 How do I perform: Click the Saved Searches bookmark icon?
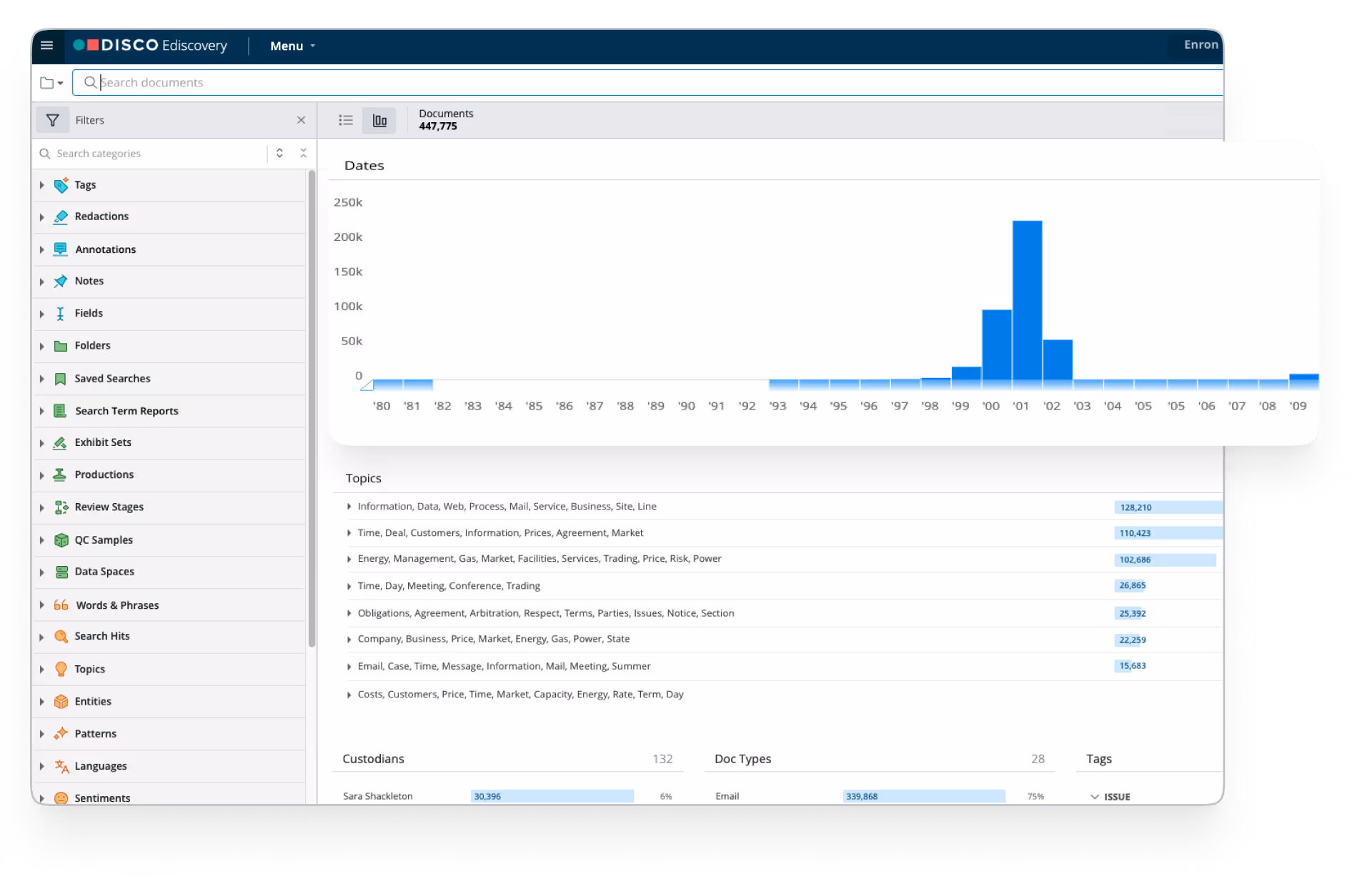click(61, 379)
